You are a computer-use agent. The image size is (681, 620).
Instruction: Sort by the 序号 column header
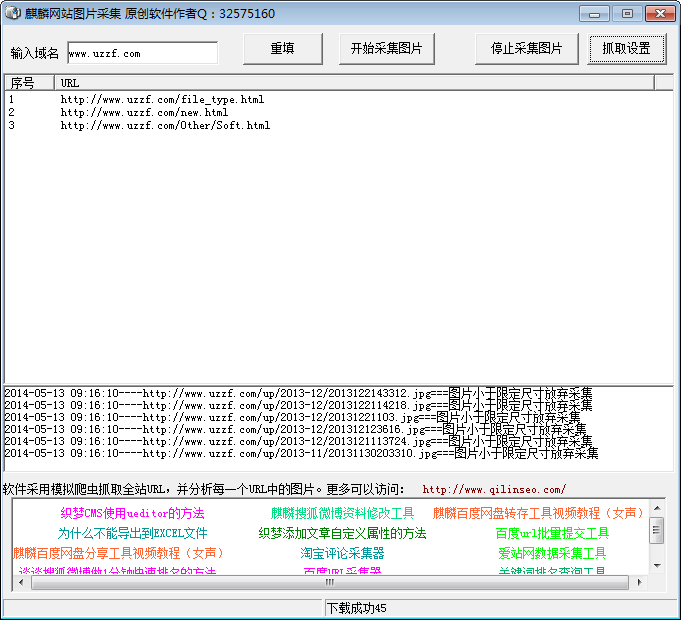click(x=29, y=82)
